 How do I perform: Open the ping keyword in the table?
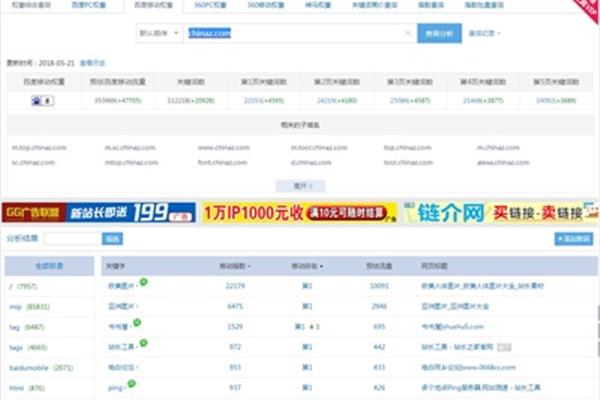115,388
